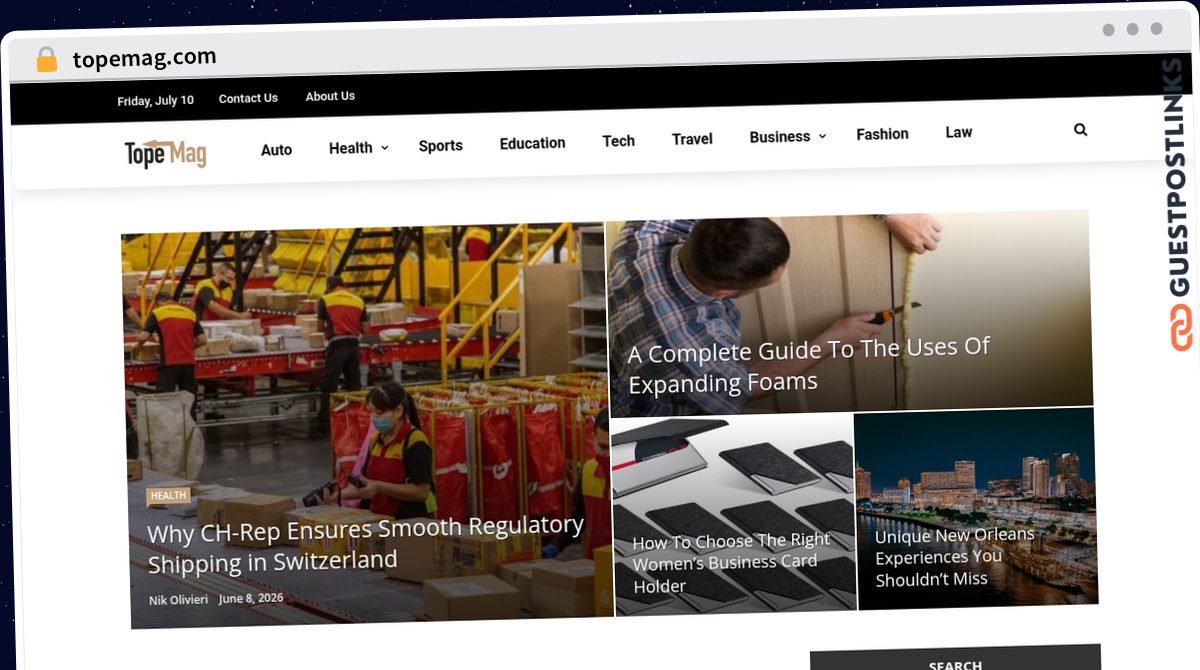Click the card holders article image
Image resolution: width=1200 pixels, height=670 pixels.
(x=733, y=514)
